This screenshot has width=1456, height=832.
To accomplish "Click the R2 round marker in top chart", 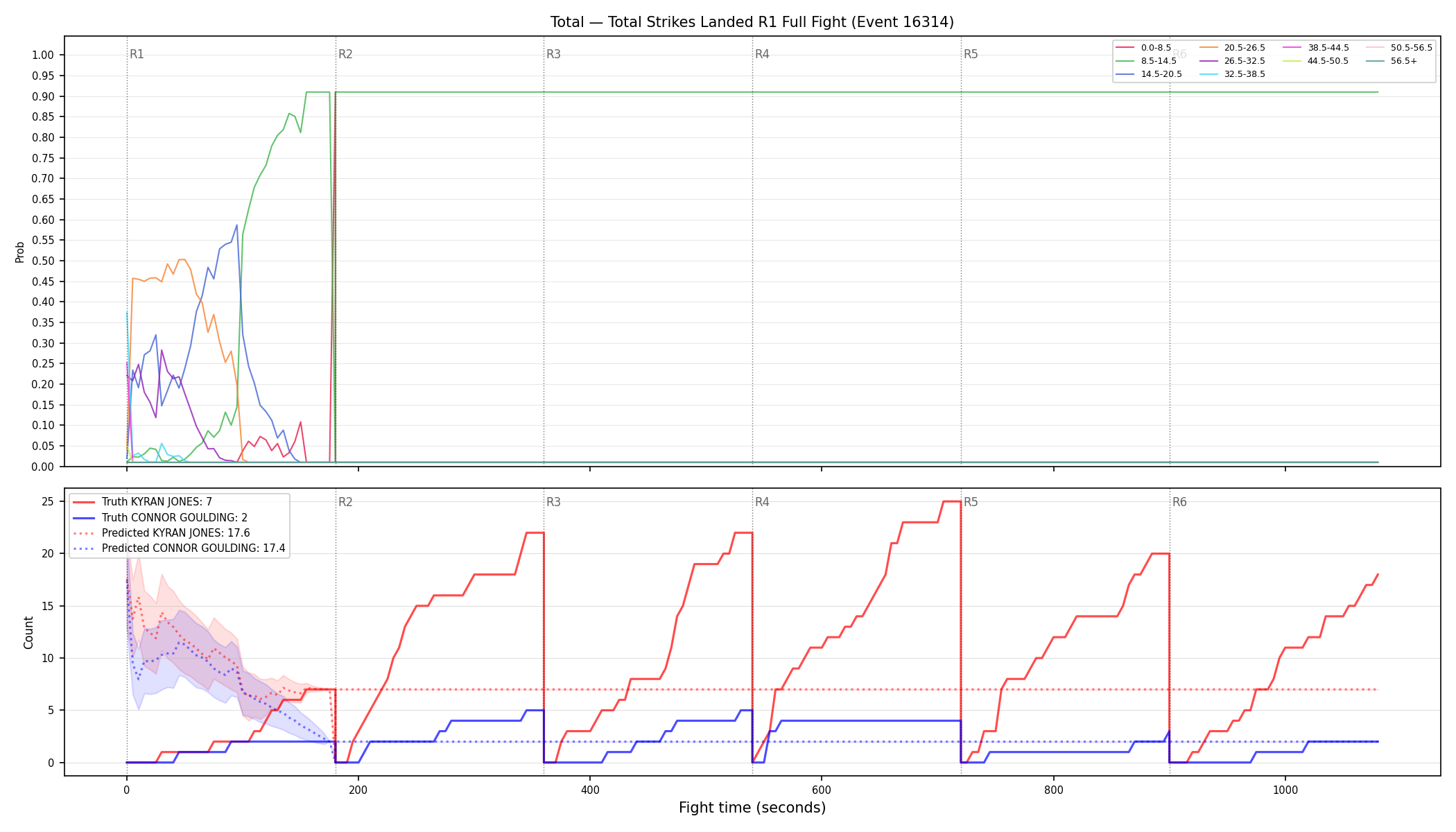I will coord(345,54).
